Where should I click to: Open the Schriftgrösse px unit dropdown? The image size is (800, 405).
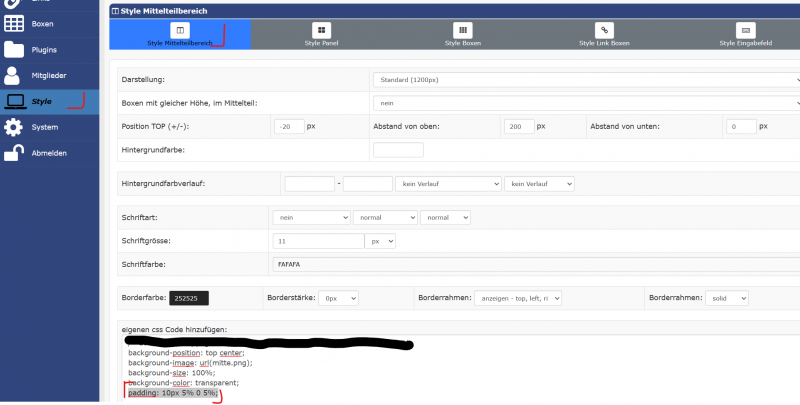pos(382,241)
